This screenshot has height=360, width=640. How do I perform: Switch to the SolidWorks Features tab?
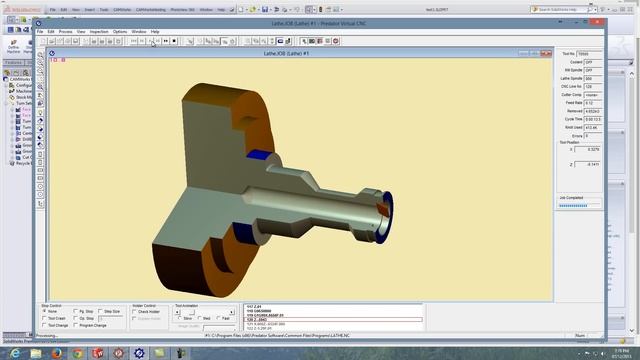point(13,62)
